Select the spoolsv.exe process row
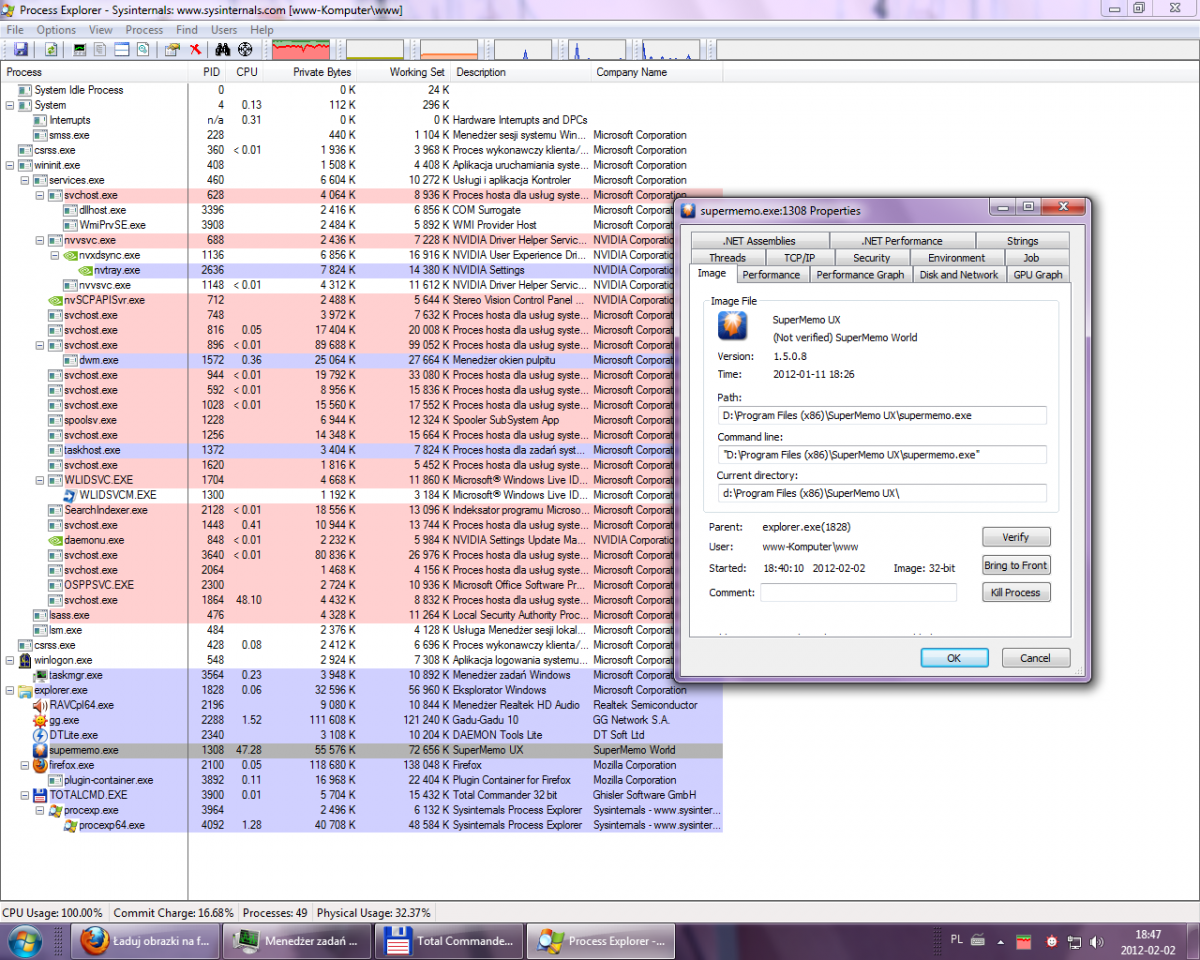 coord(361,420)
